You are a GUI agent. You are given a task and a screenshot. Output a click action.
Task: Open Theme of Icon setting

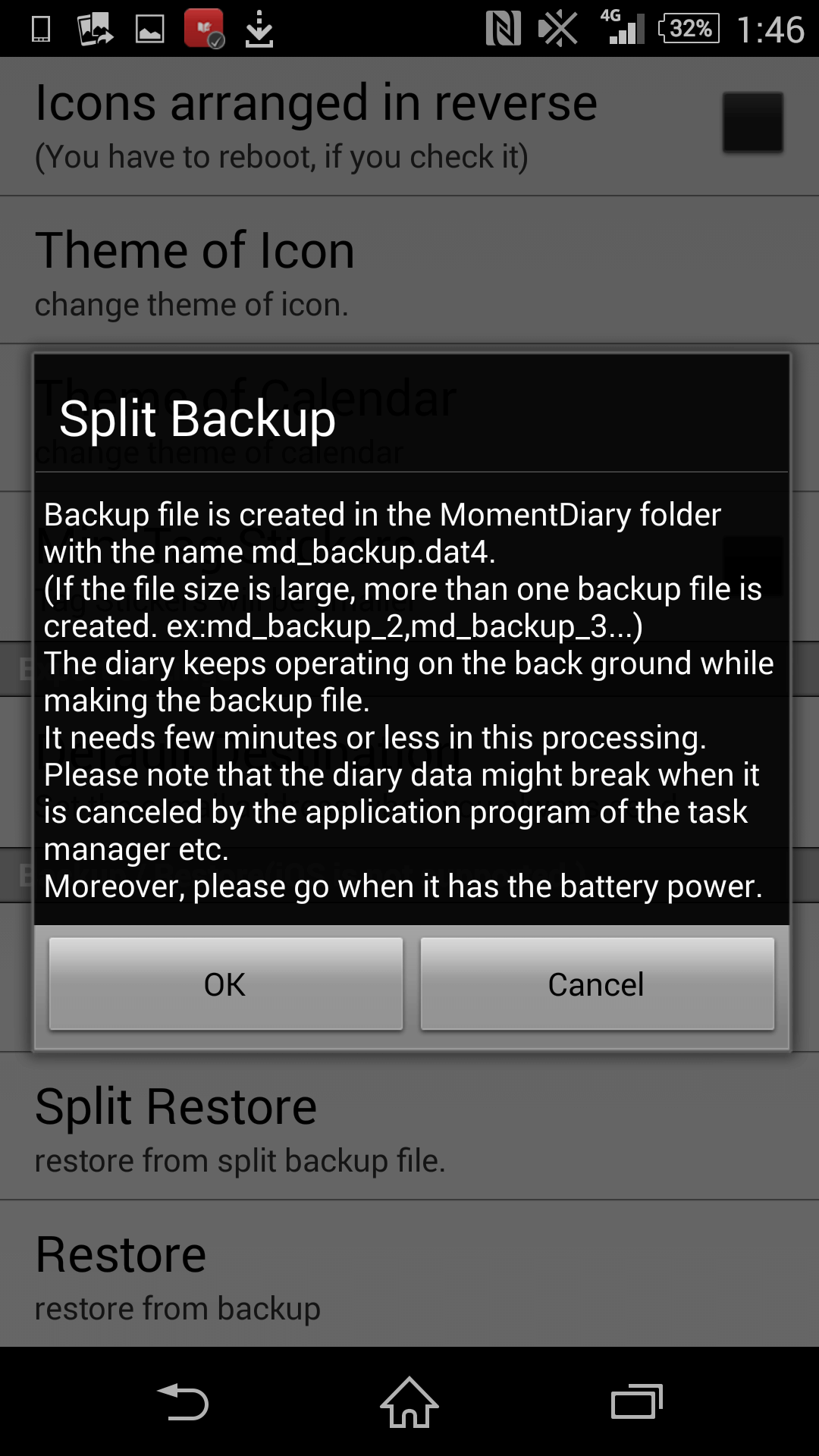tap(409, 271)
